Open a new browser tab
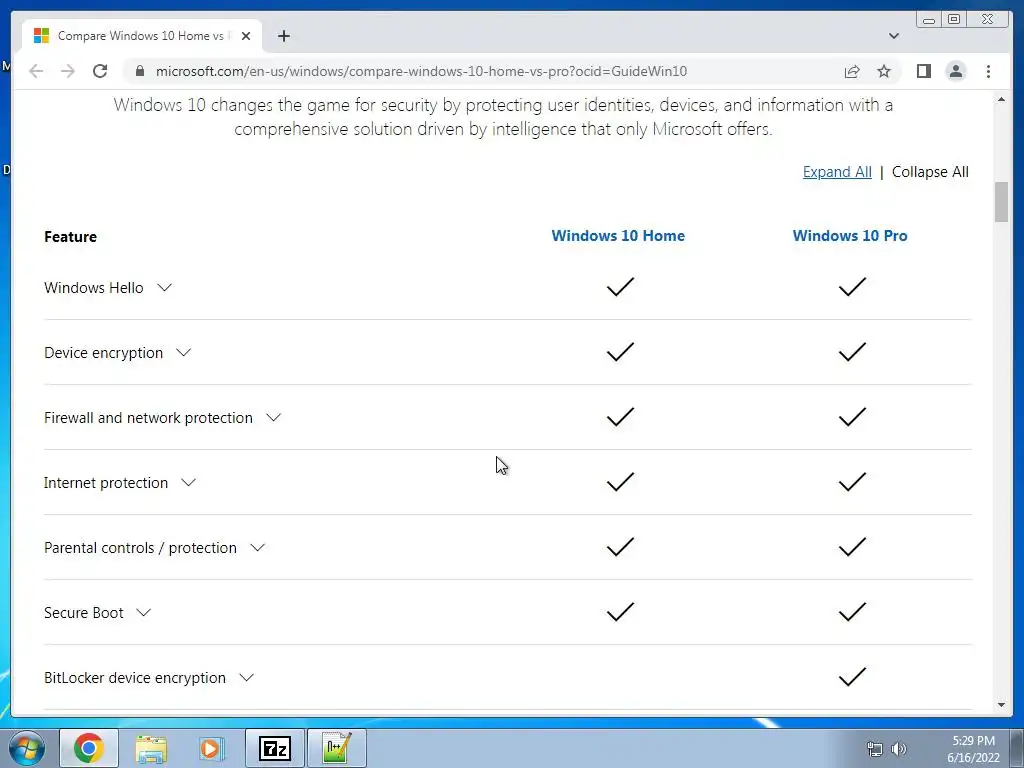 (x=283, y=36)
